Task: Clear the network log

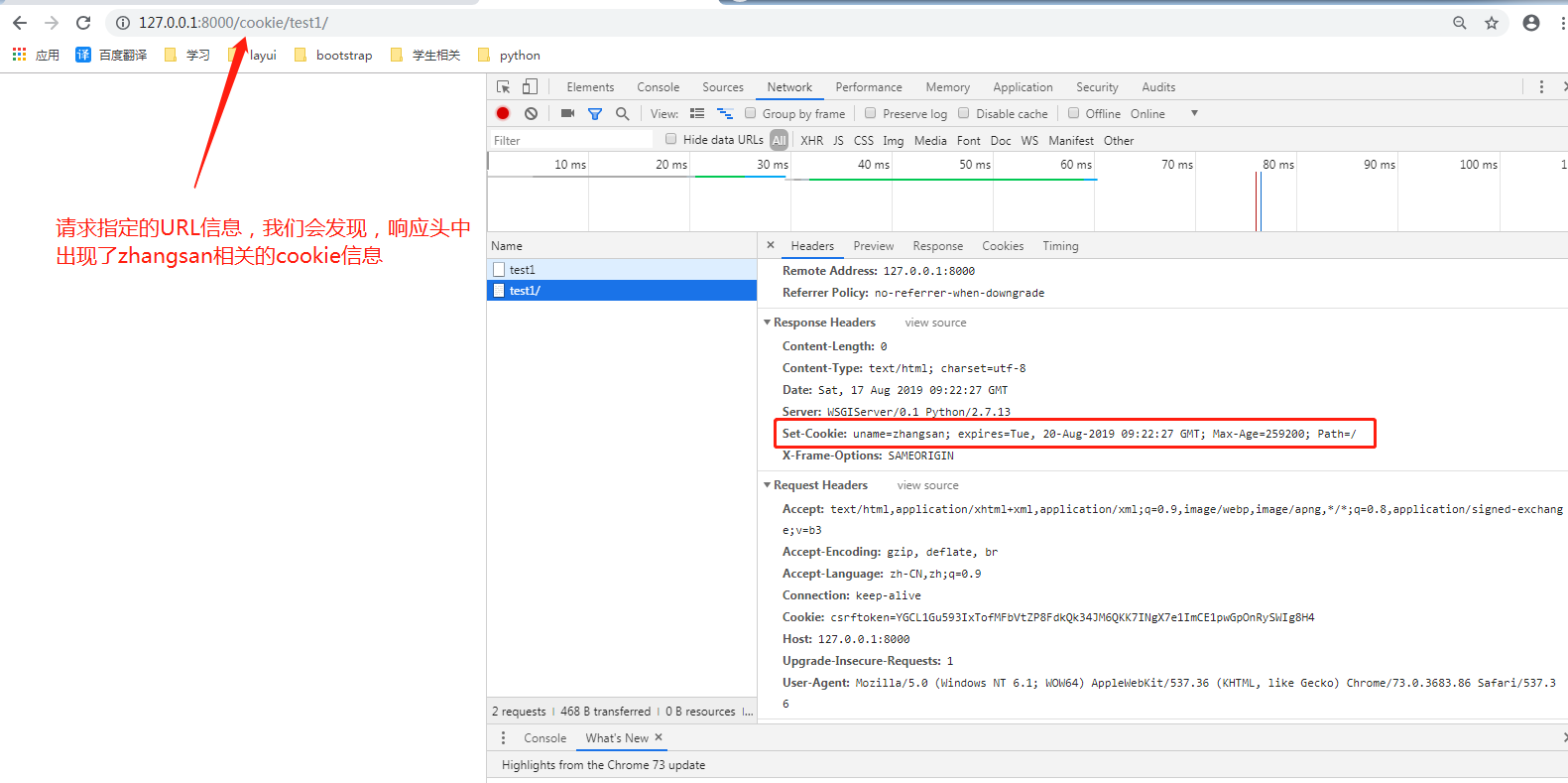Action: click(x=532, y=113)
